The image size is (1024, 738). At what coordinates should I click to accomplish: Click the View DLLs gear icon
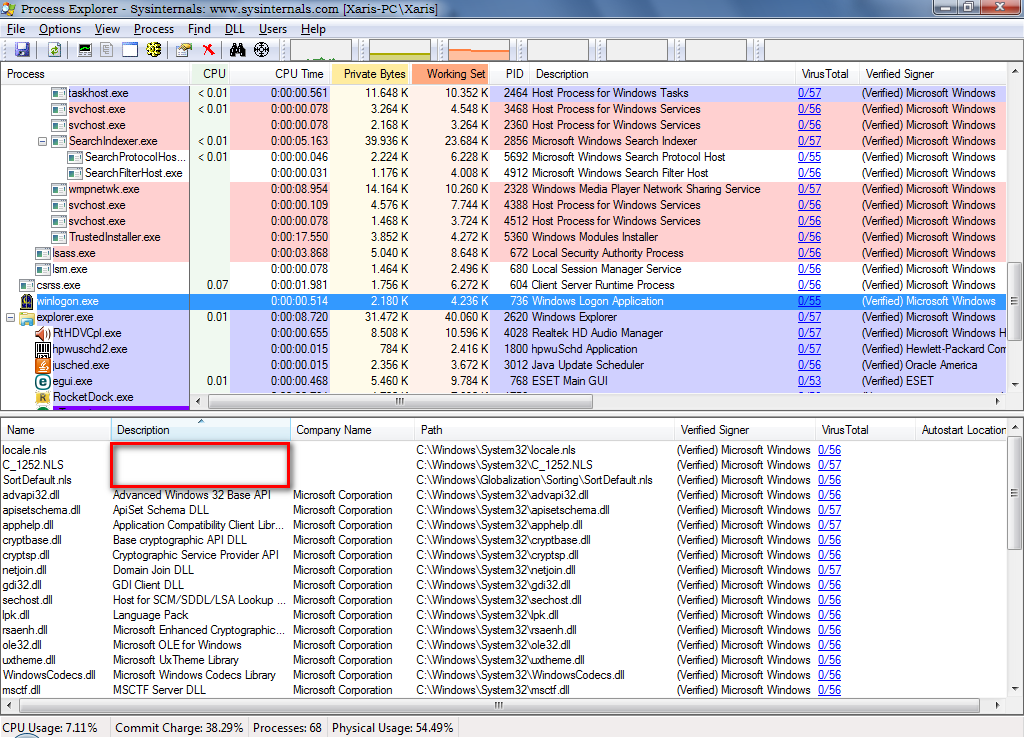(x=154, y=50)
